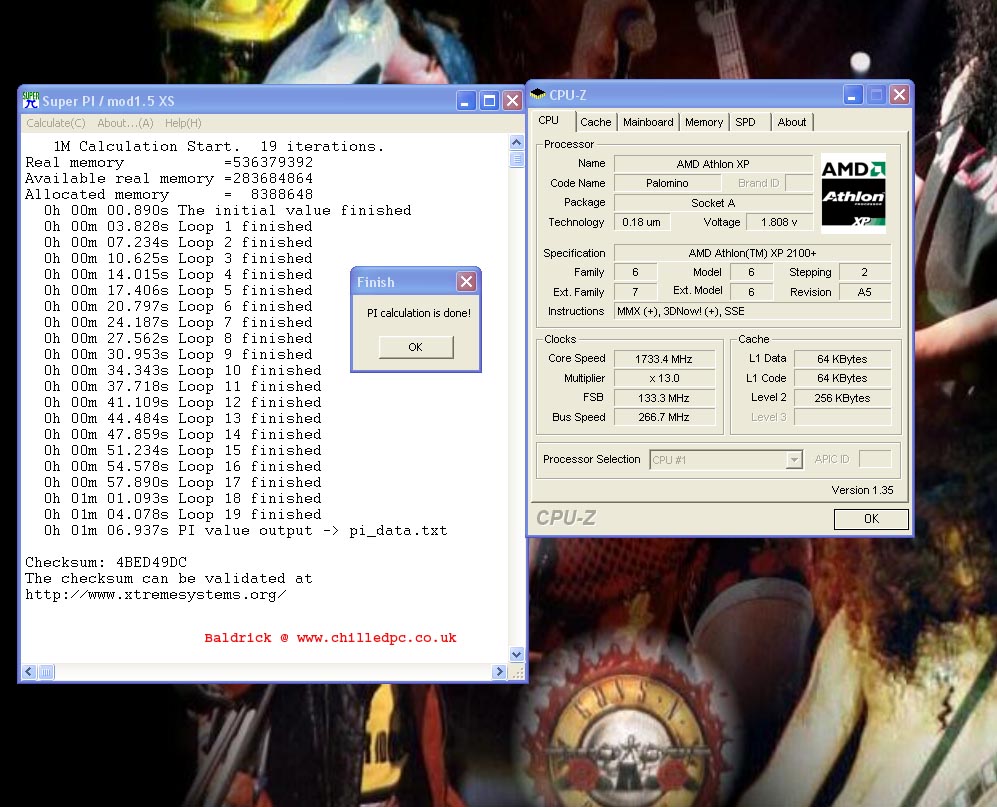The width and height of the screenshot is (997, 807).
Task: Click the Stepping value '2'
Action: click(865, 272)
